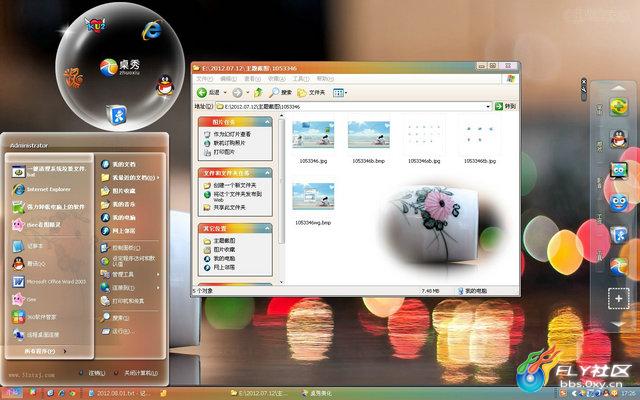Click the 转到 Go button
Viewport: 640px width, 400px height.
[505, 106]
